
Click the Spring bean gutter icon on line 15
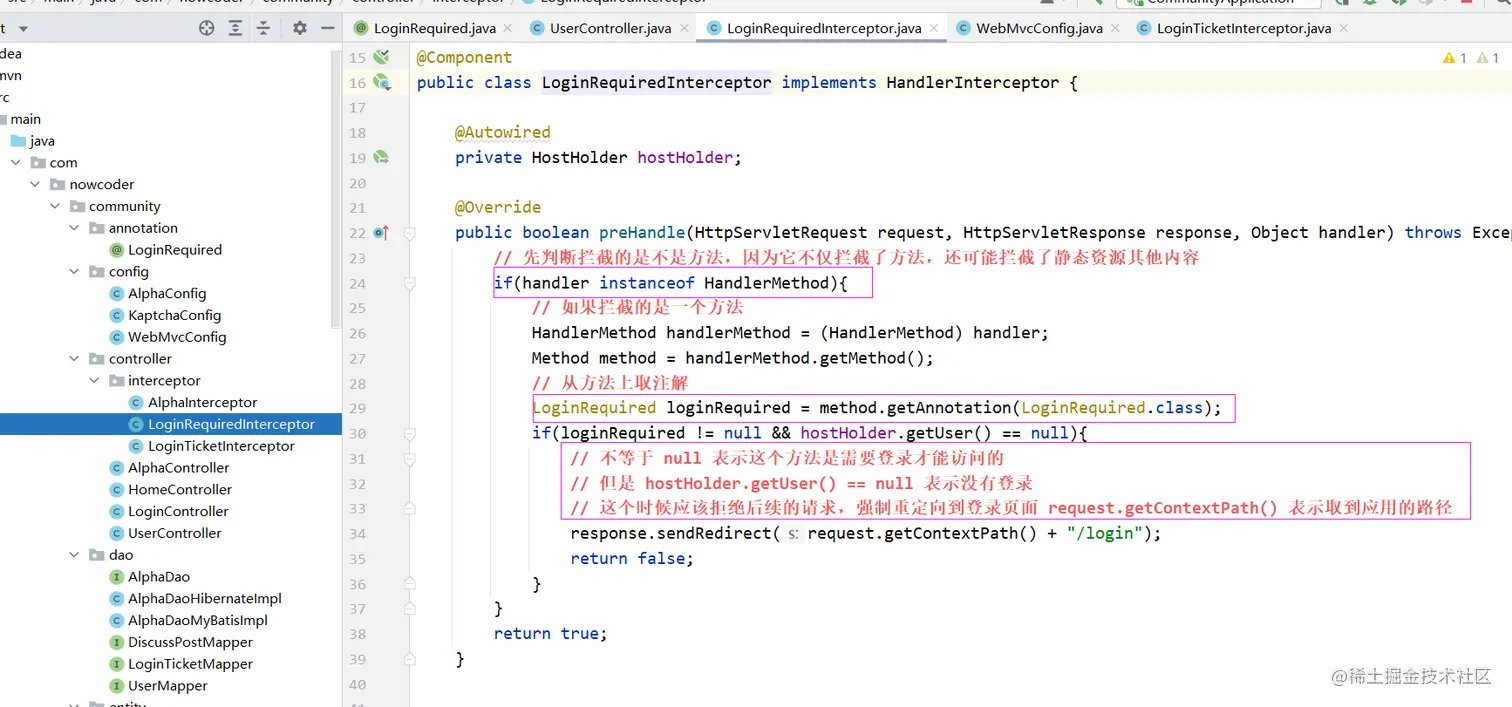381,57
